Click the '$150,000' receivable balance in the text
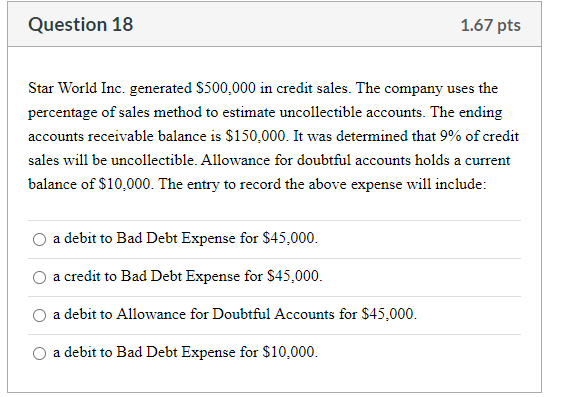568x397 pixels. click(x=257, y=137)
